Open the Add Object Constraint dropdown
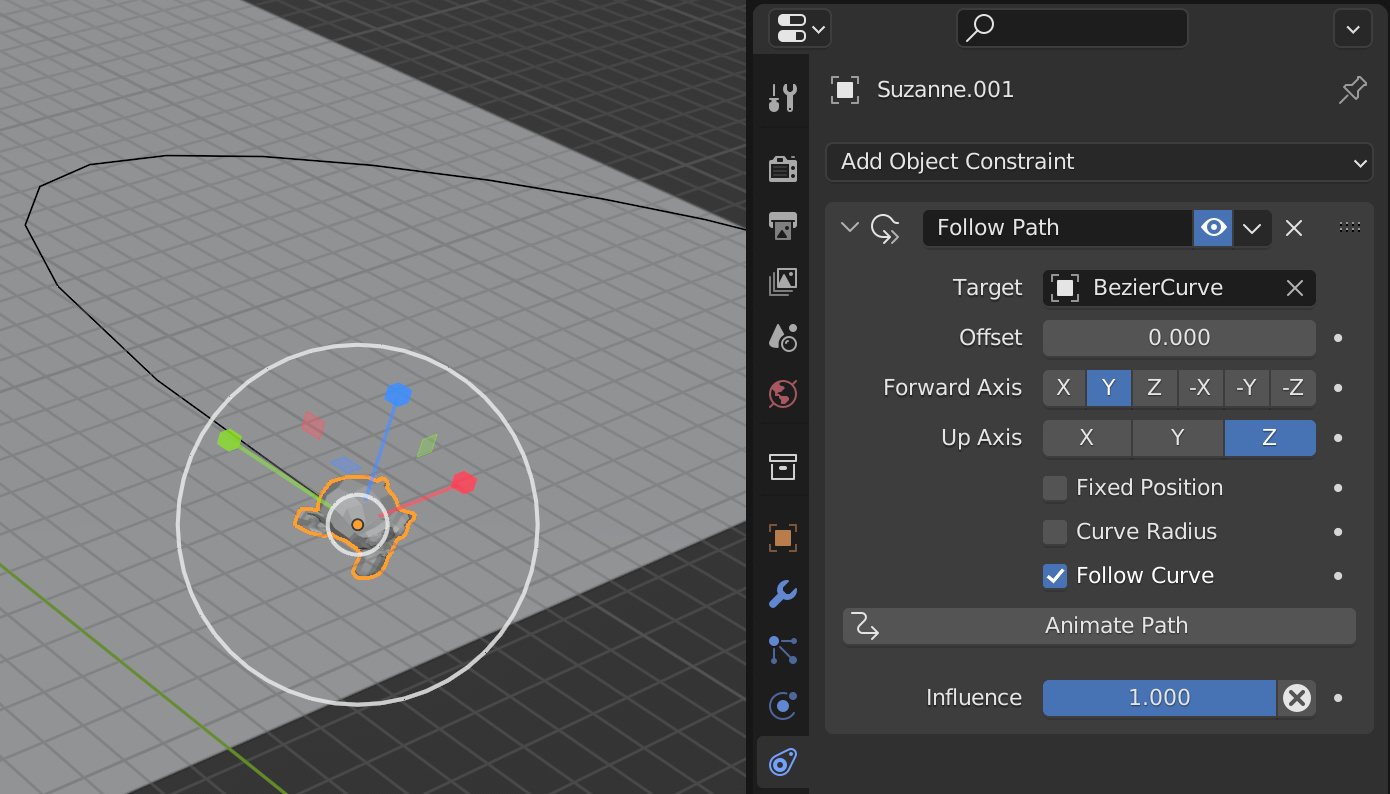Viewport: 1390px width, 794px height. click(1099, 162)
